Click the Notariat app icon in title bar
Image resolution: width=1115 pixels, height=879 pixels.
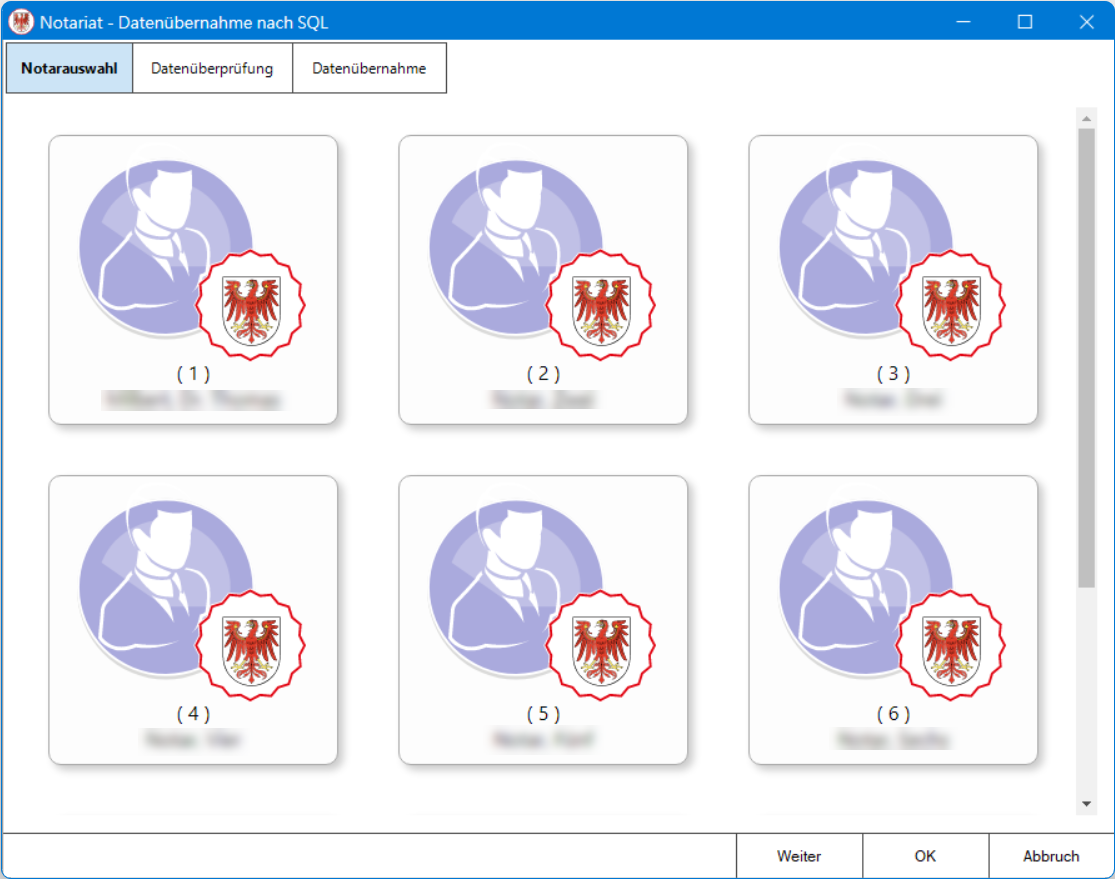pos(21,21)
